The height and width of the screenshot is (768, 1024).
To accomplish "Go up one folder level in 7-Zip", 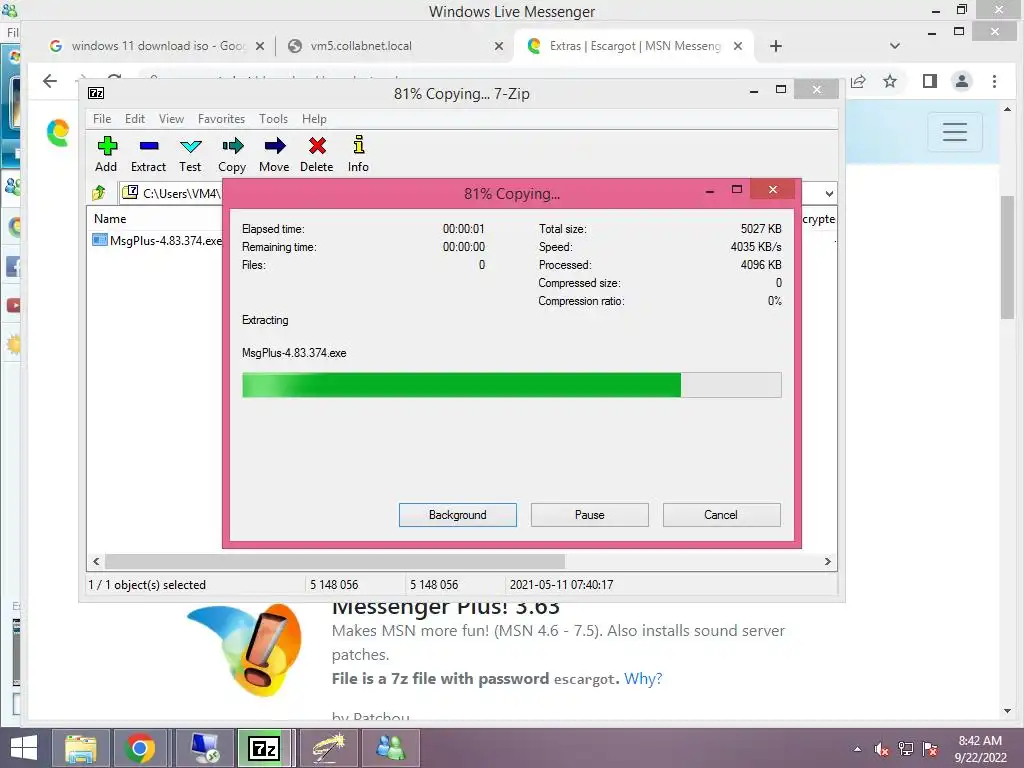I will click(99, 193).
